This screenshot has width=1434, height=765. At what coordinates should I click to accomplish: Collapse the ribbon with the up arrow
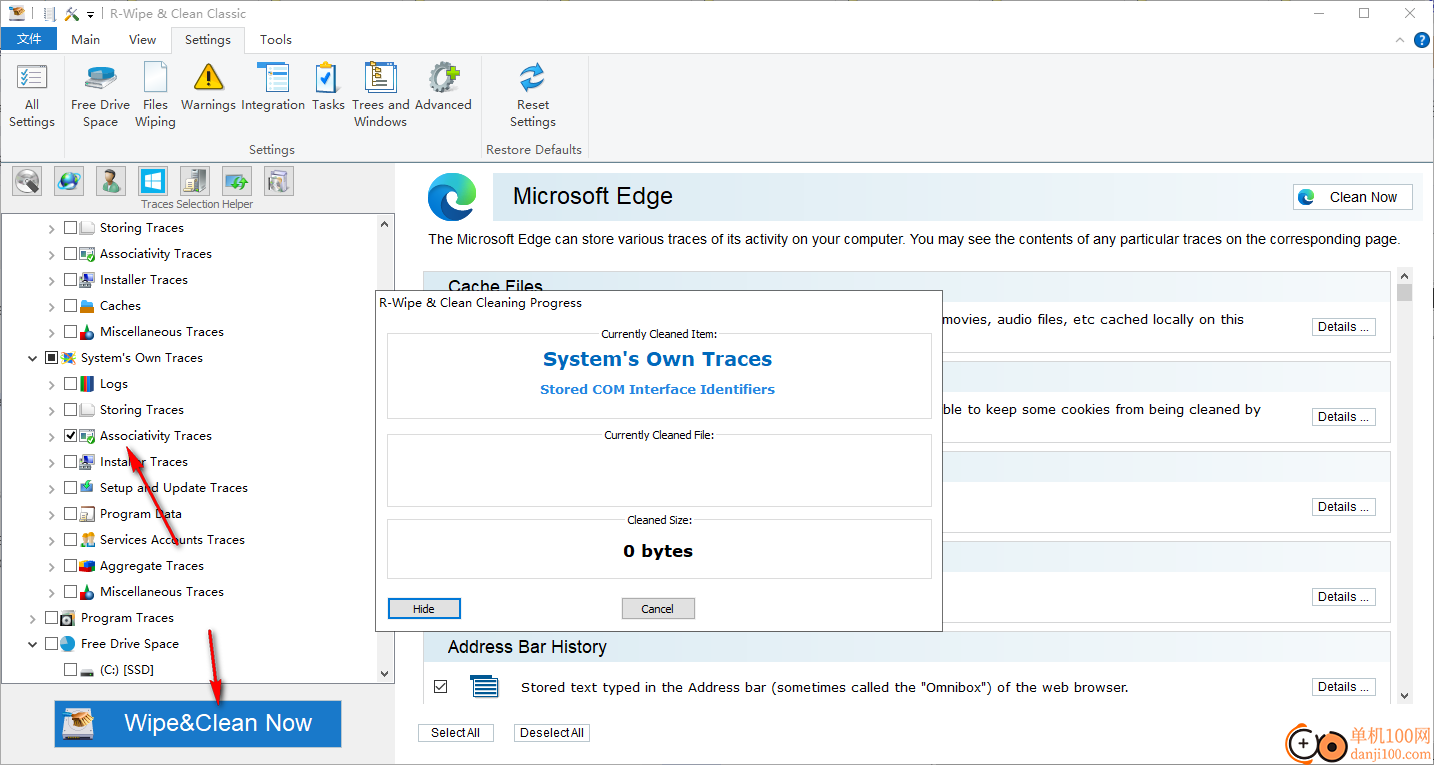tap(1399, 40)
